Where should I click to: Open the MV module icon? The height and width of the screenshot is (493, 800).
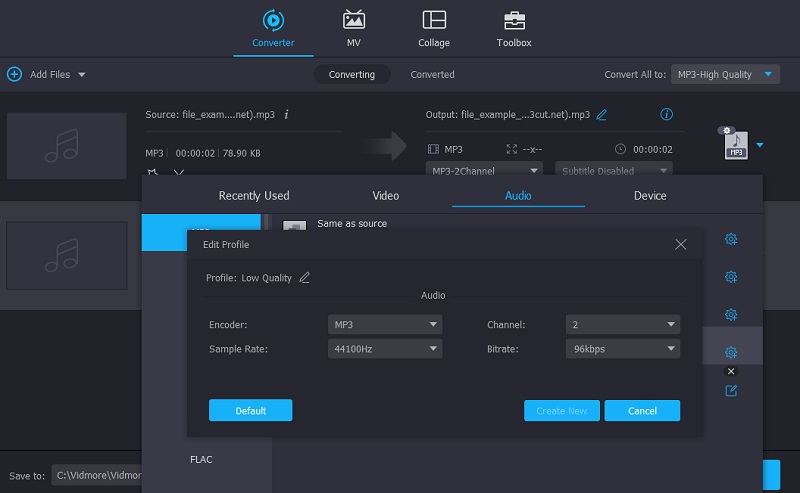(354, 21)
